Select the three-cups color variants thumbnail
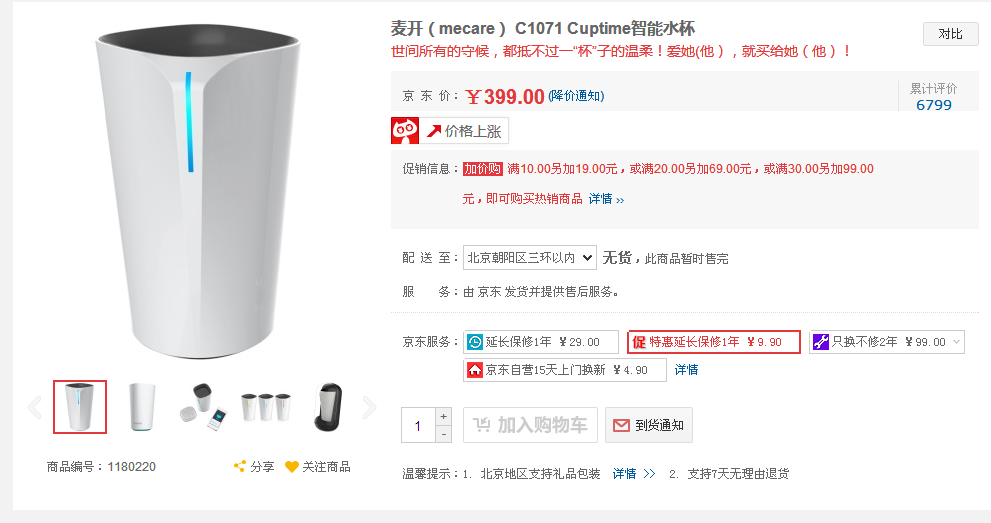Viewport: 991px width, 523px height. [265, 407]
